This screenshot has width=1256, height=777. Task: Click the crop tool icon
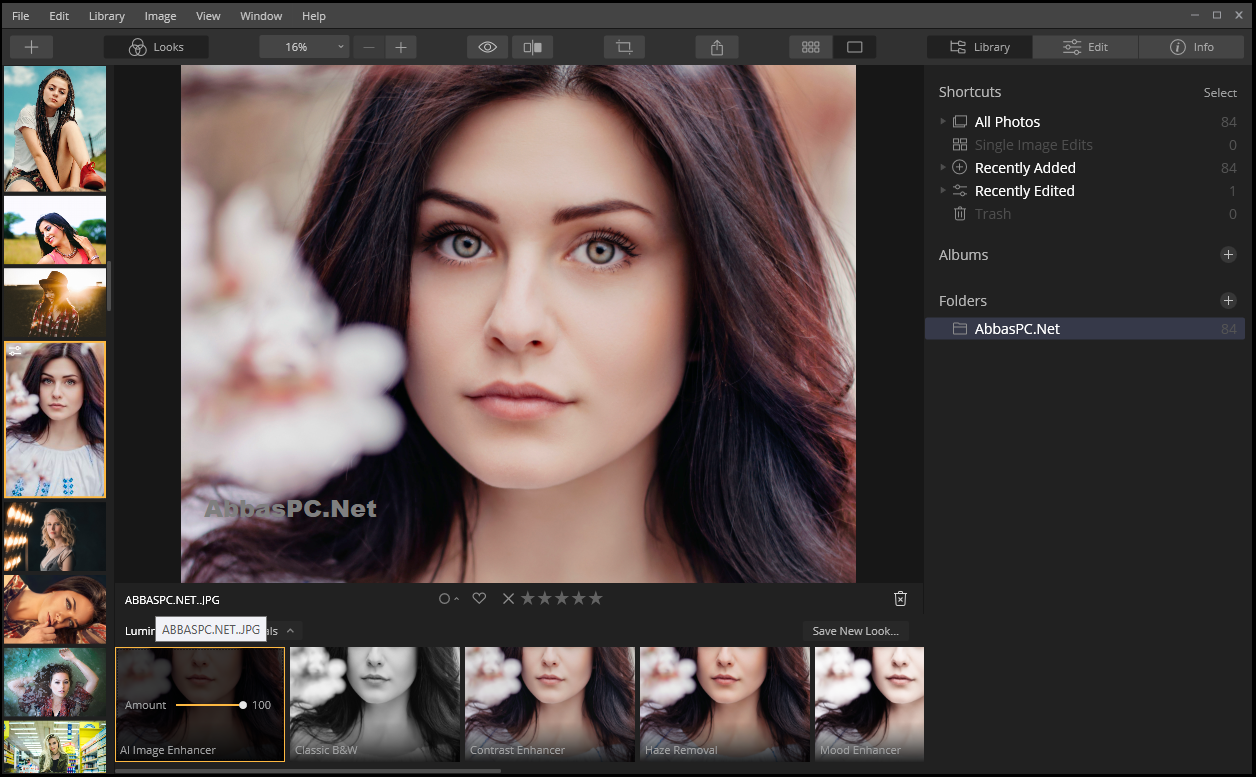click(625, 47)
